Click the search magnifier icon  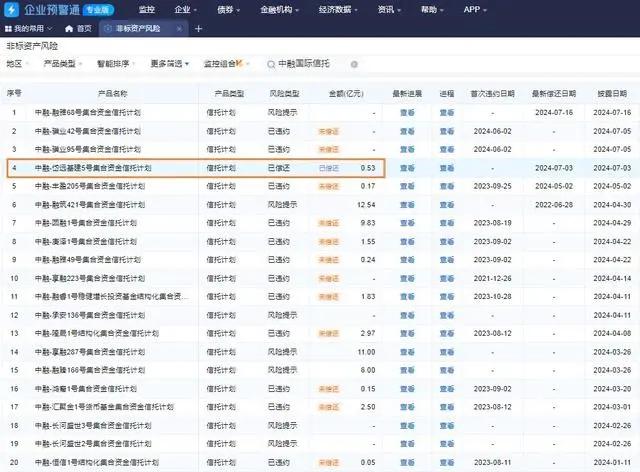point(271,65)
